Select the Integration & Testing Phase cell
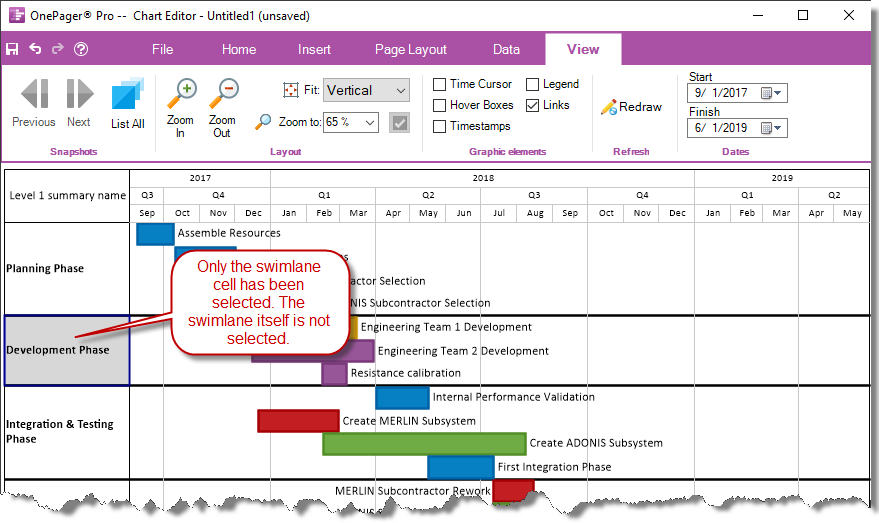The image size is (879, 523). click(x=67, y=432)
